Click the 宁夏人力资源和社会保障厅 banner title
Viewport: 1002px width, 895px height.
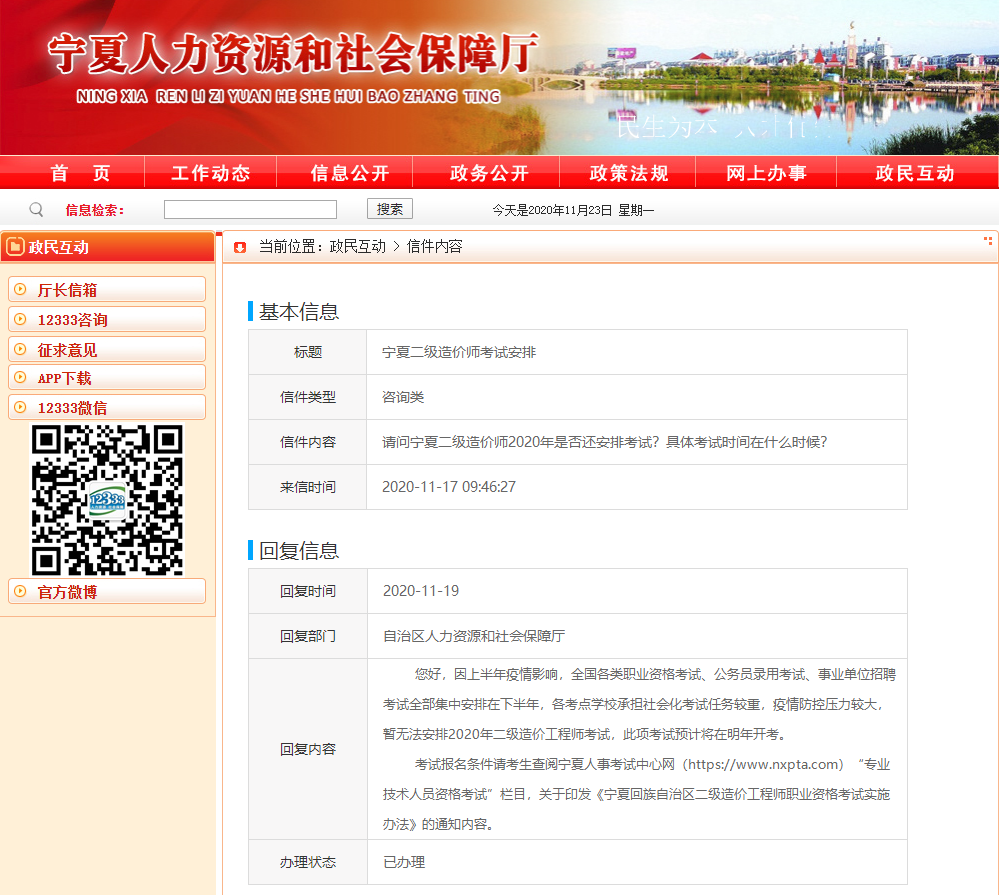(x=293, y=55)
